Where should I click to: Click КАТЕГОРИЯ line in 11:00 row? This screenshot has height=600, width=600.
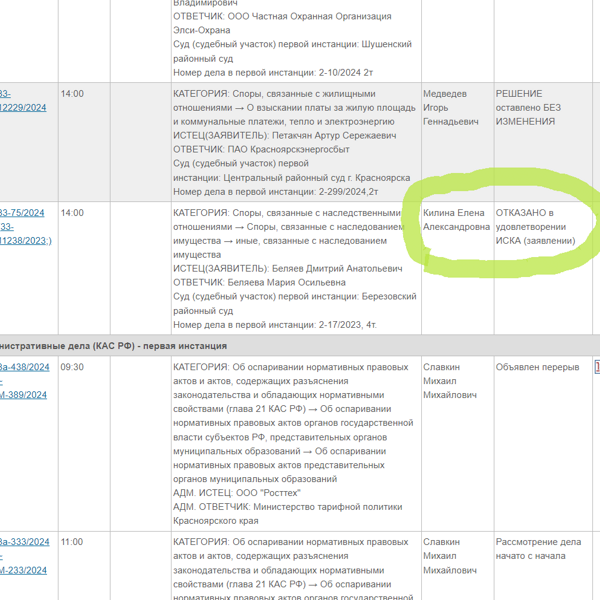click(291, 542)
